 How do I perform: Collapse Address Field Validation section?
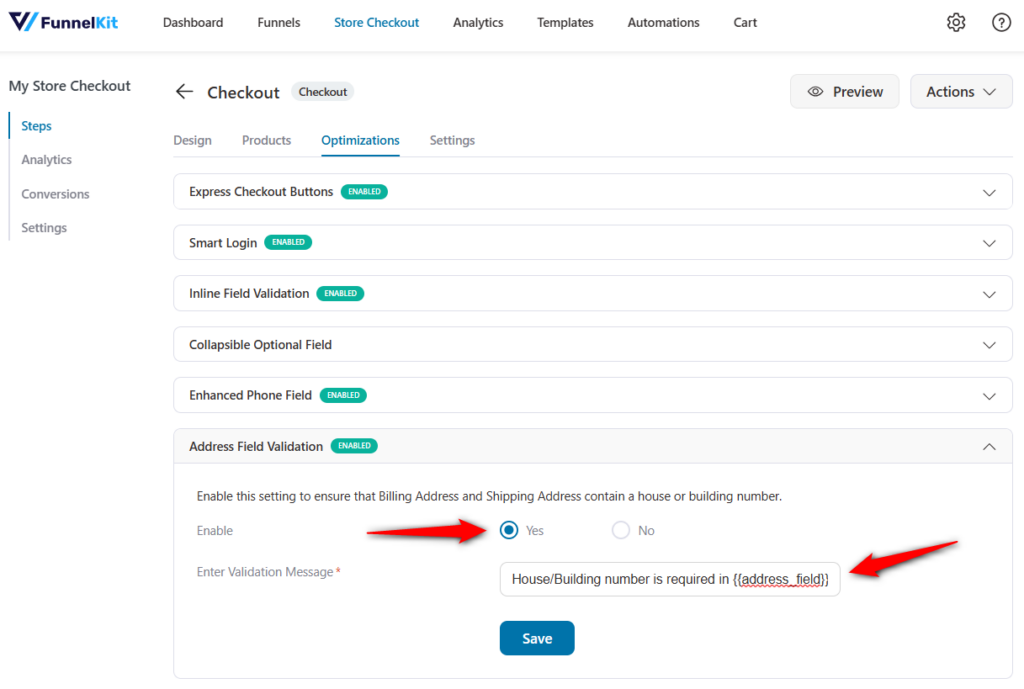[x=989, y=447]
